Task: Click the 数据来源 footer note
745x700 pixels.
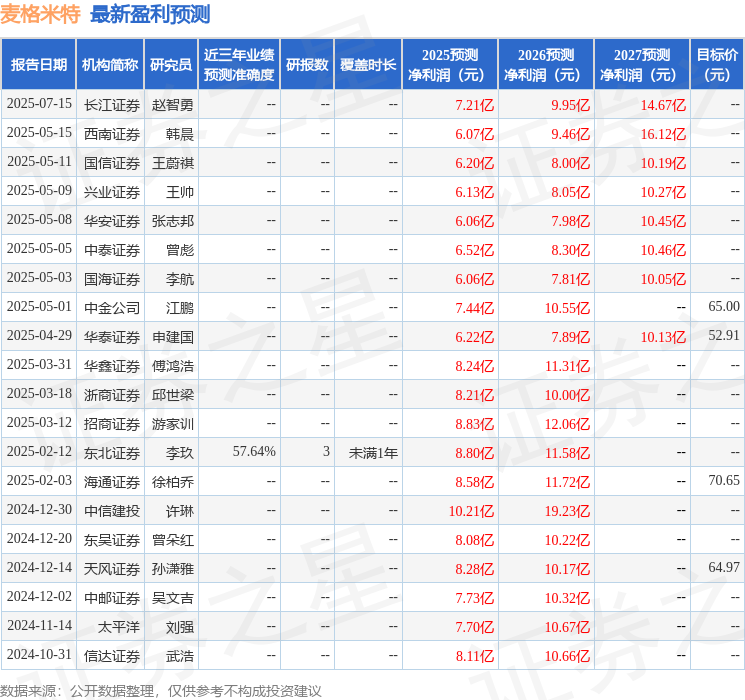Action: 161,690
